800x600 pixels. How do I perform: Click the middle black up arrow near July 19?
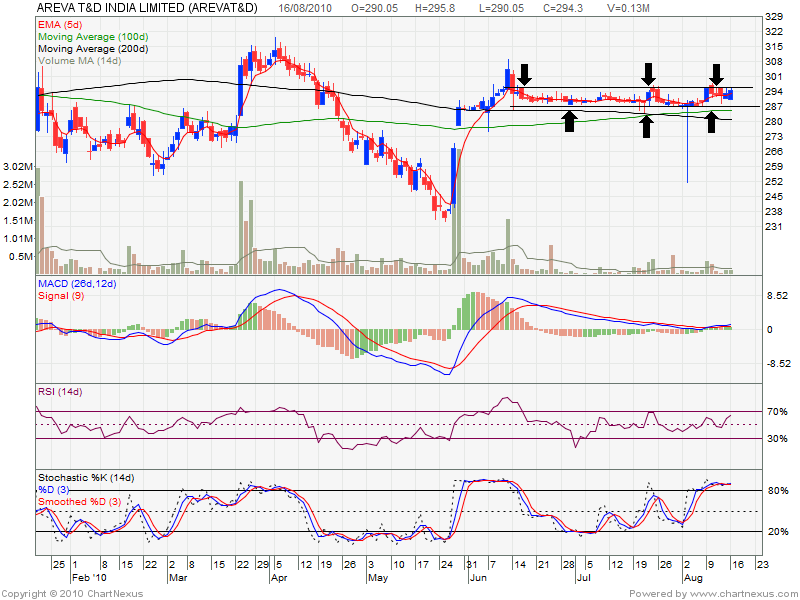tap(646, 125)
